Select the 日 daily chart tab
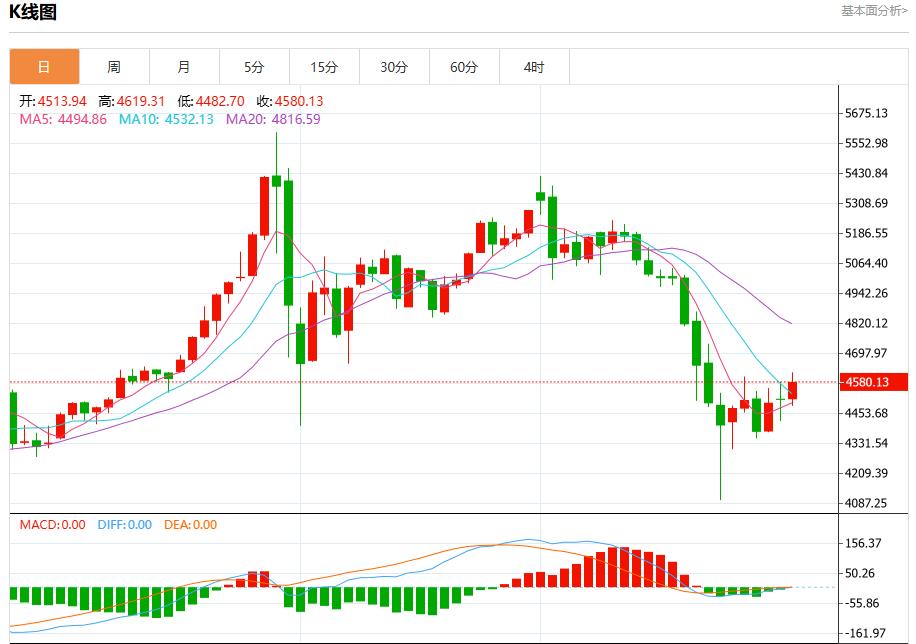 (44, 67)
